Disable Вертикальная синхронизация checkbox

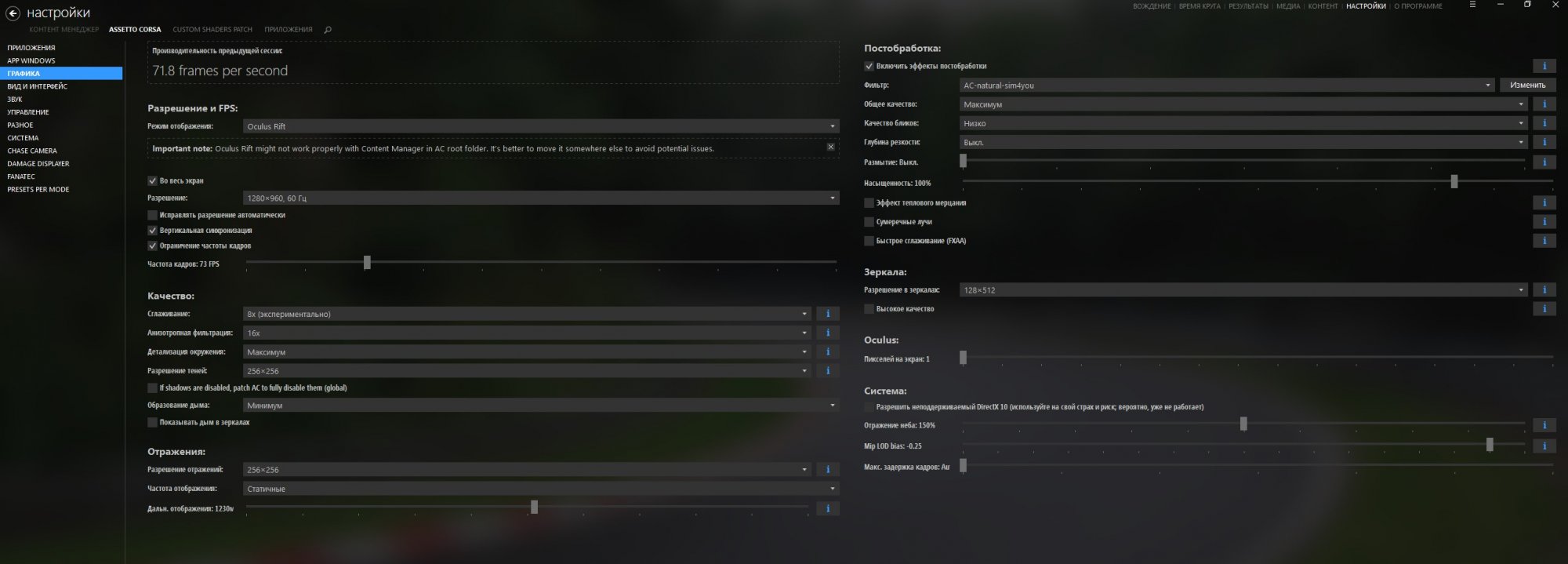(153, 231)
